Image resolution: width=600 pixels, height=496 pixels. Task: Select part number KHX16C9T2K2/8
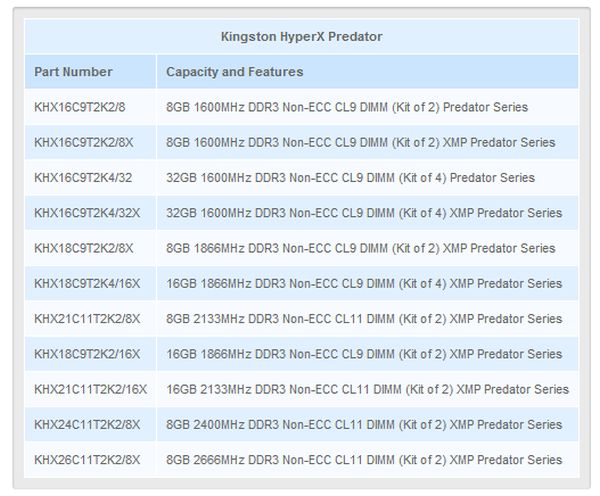[x=80, y=107]
